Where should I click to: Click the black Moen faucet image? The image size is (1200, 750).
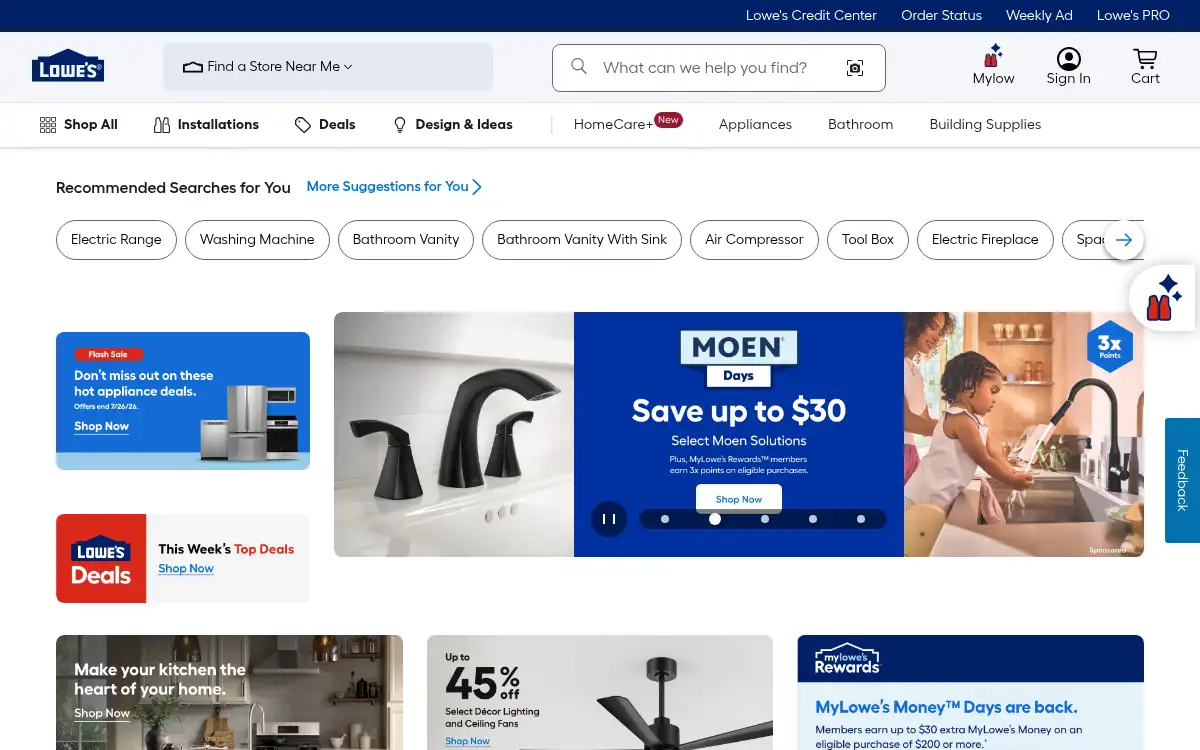(454, 434)
